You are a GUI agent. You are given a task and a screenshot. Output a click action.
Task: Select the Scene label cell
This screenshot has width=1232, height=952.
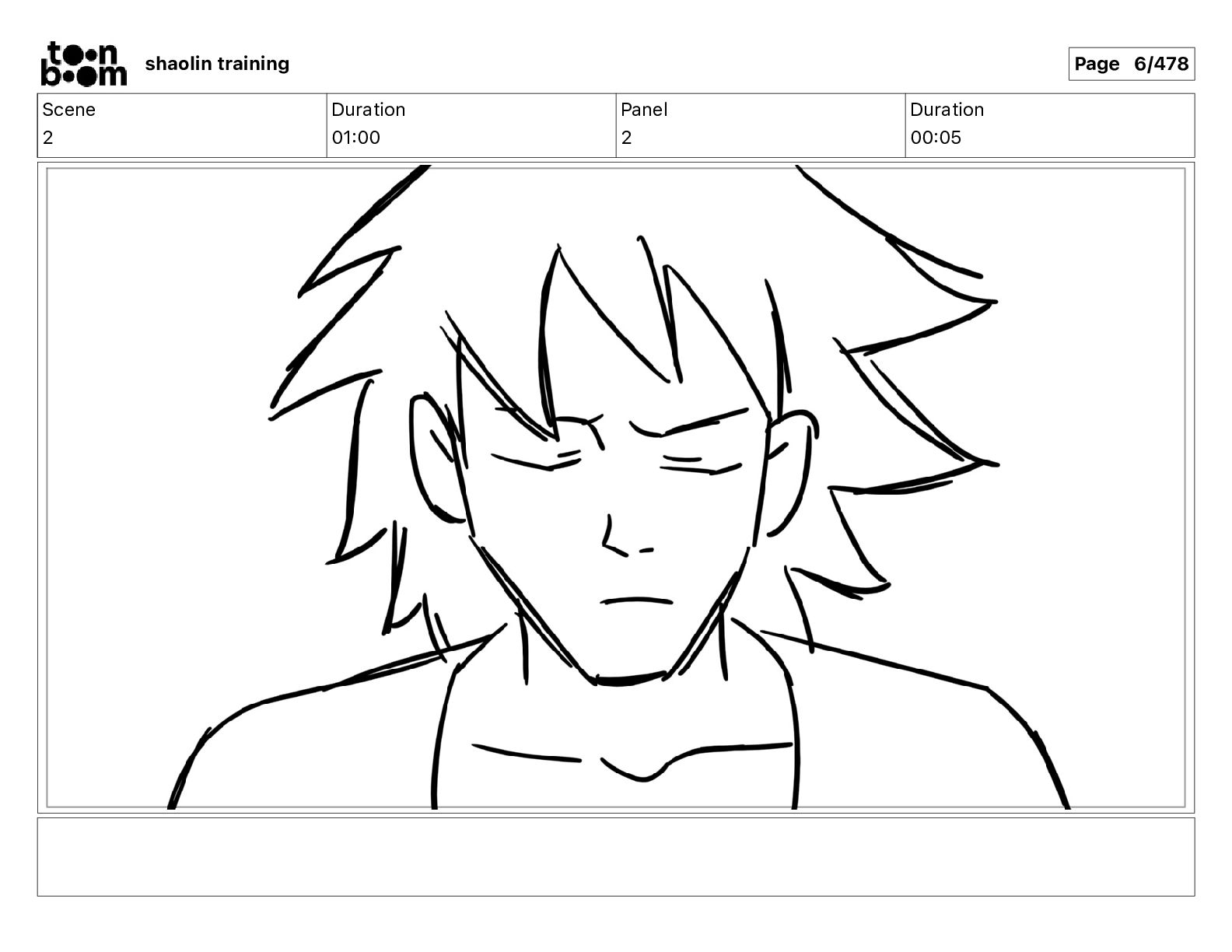(68, 110)
